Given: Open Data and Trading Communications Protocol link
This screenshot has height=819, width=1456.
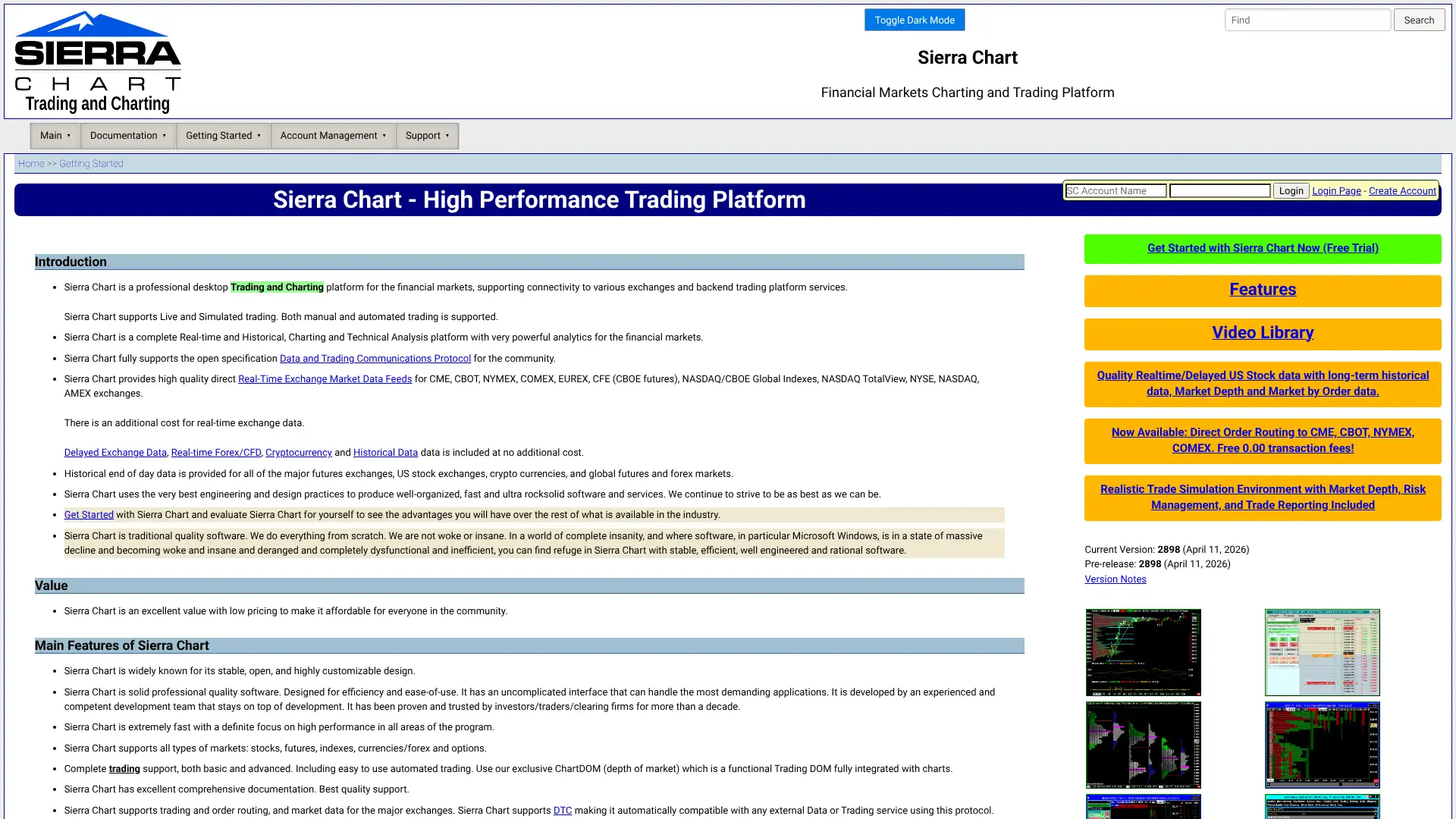Looking at the screenshot, I should point(375,359).
